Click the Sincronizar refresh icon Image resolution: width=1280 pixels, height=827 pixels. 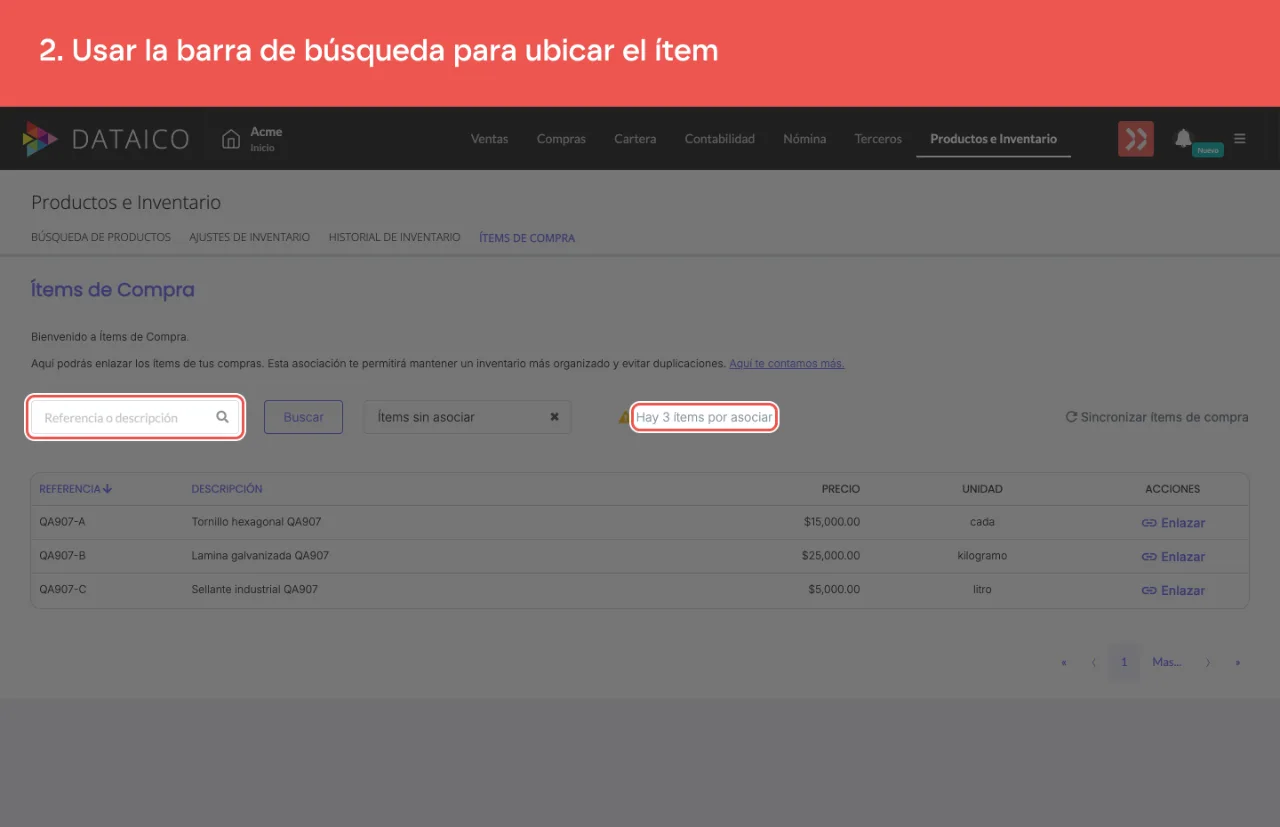(x=1071, y=417)
